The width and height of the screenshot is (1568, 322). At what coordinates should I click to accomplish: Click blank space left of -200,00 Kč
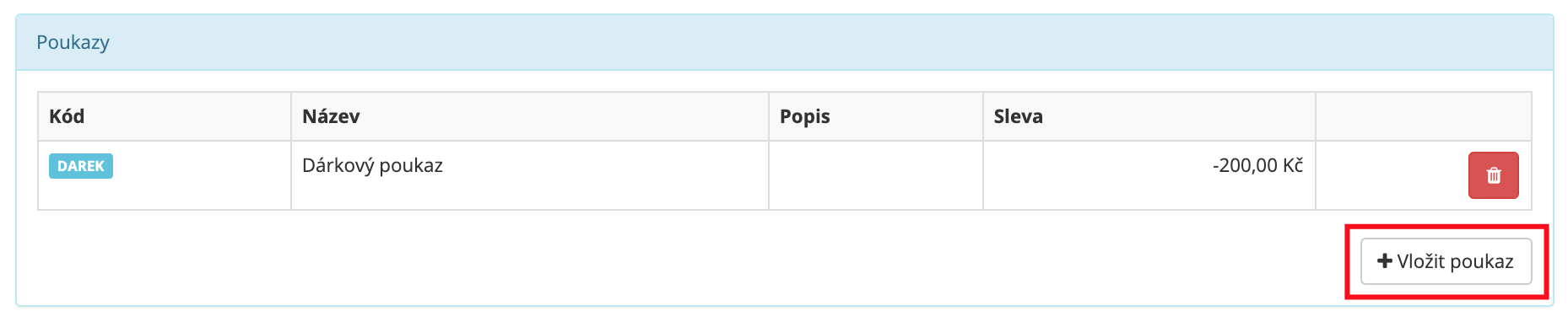pos(1097,175)
